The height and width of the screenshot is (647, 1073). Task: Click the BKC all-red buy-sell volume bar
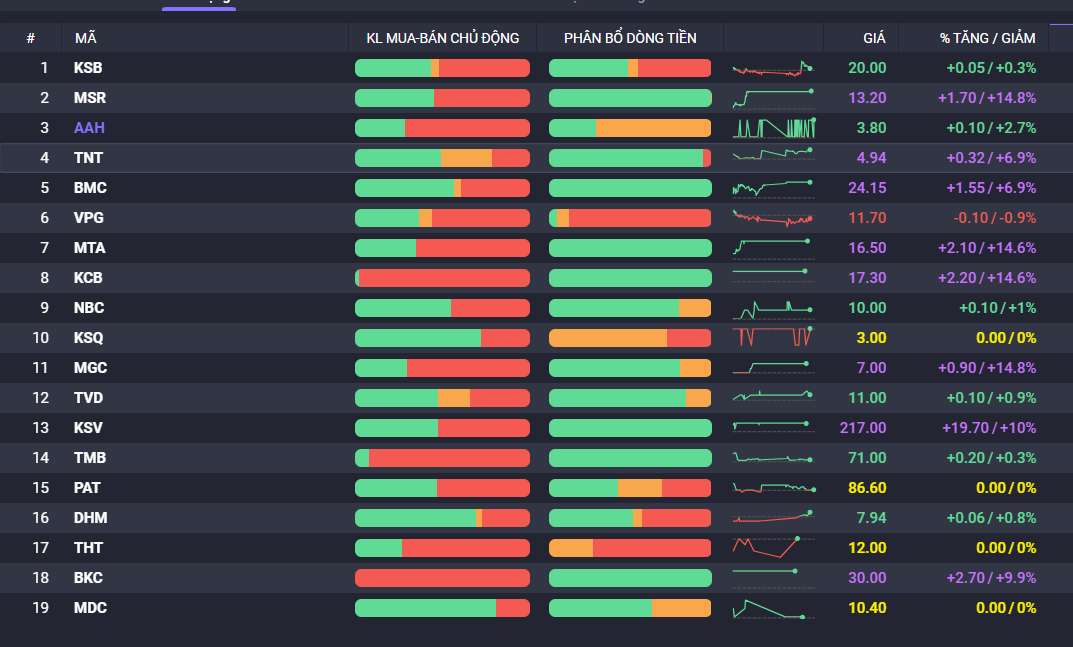pos(442,578)
